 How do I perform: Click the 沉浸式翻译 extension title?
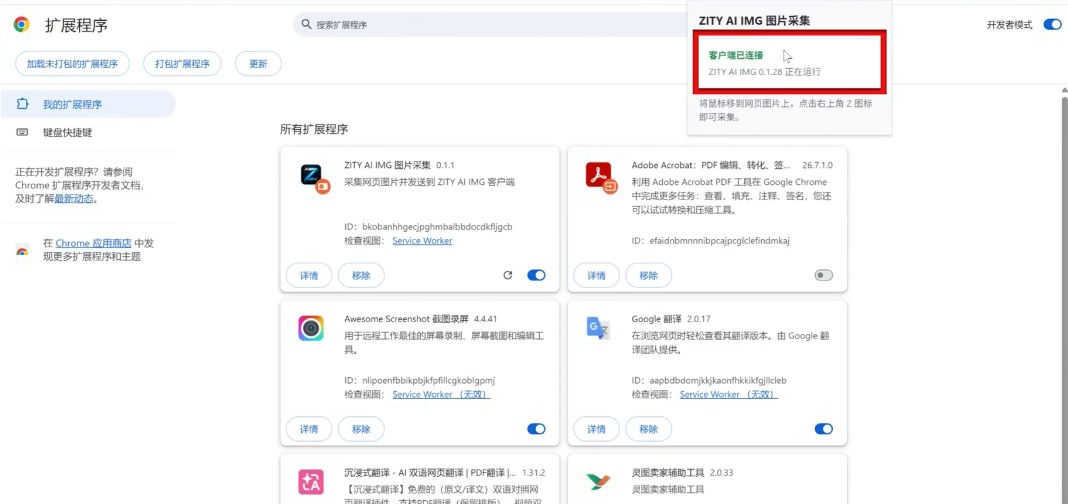(x=429, y=473)
